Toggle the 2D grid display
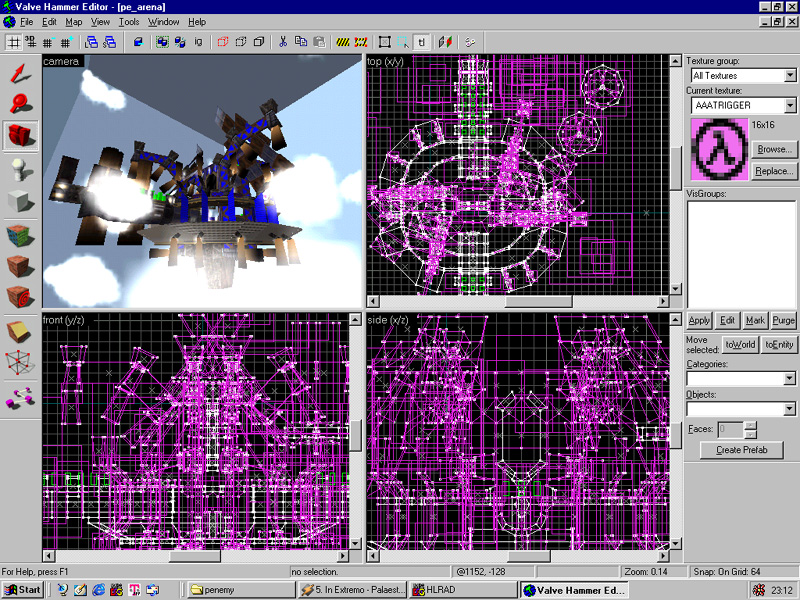800x600 pixels. 13,42
